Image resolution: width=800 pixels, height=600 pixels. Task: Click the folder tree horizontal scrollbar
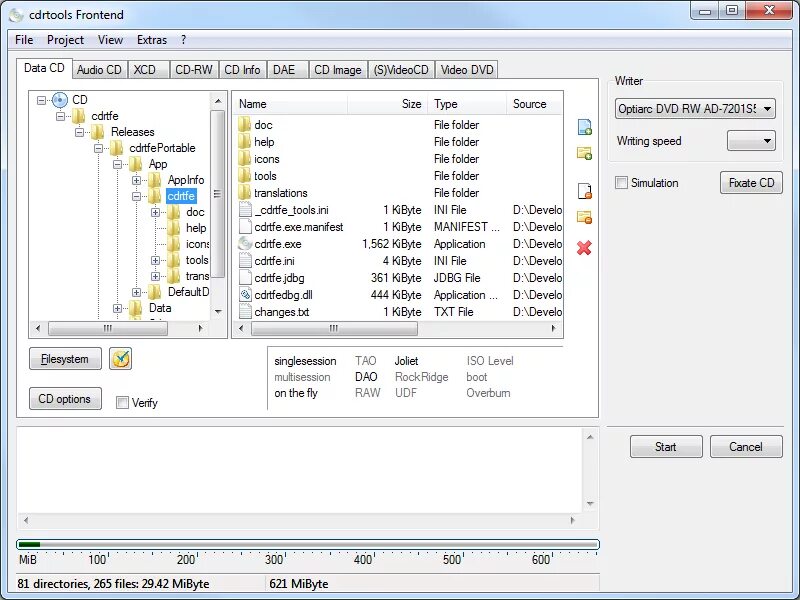click(119, 329)
